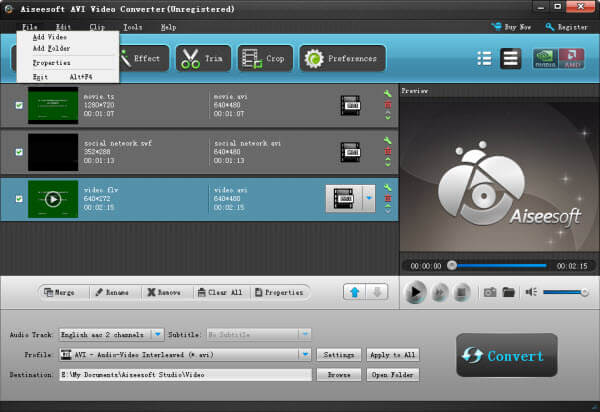The image size is (600, 412).
Task: Open wrench settings for video.flv row
Action: (388, 187)
